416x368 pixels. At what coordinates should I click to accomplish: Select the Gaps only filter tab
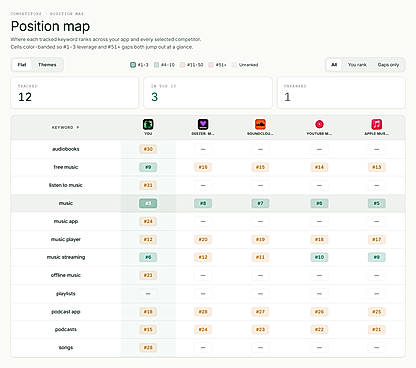pos(388,65)
